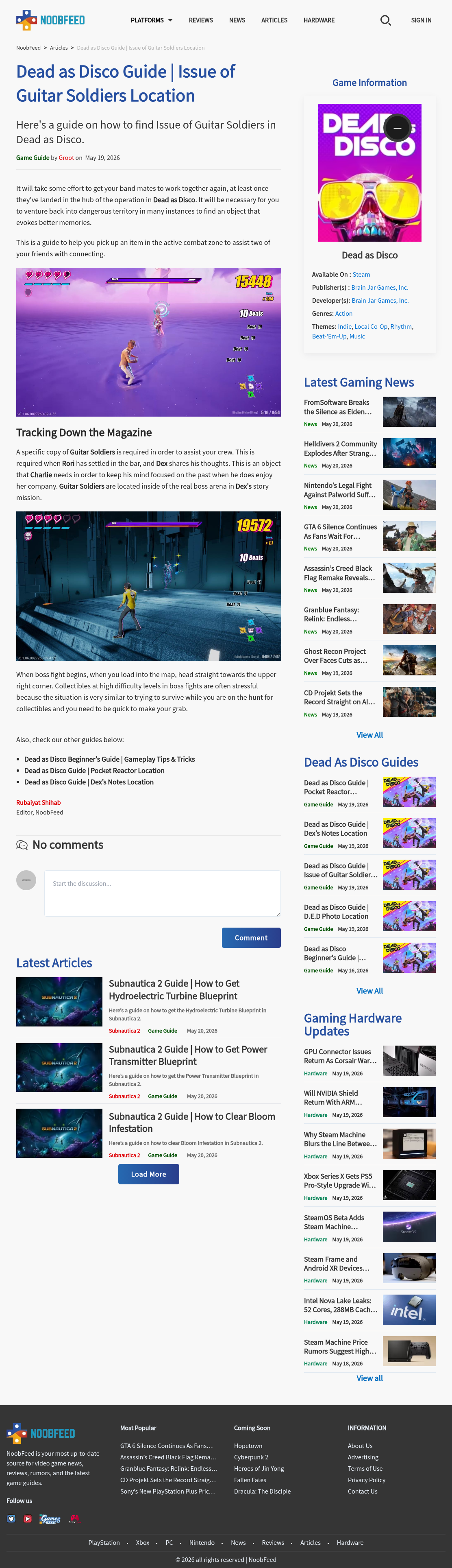
Task: Open the Cyberpunk 2 coming soon link
Action: pyautogui.click(x=251, y=1457)
